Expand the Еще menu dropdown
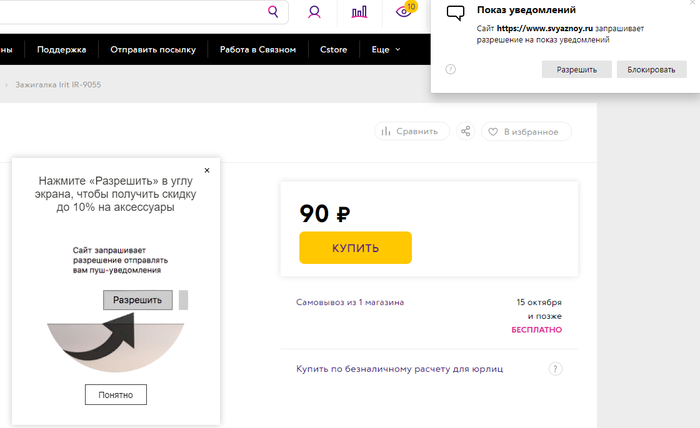The width and height of the screenshot is (700, 428). 385,49
